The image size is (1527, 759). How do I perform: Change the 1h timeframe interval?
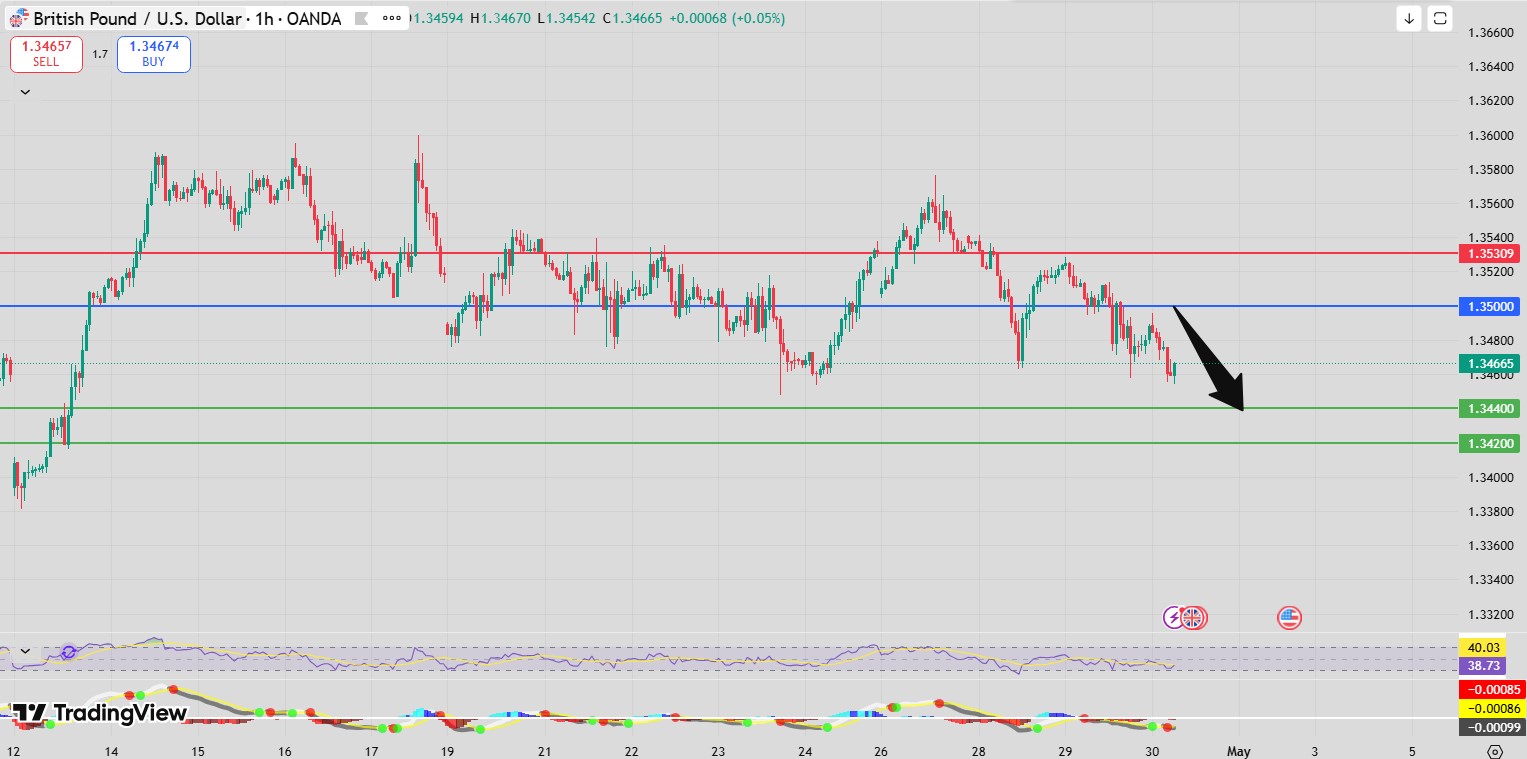262,19
